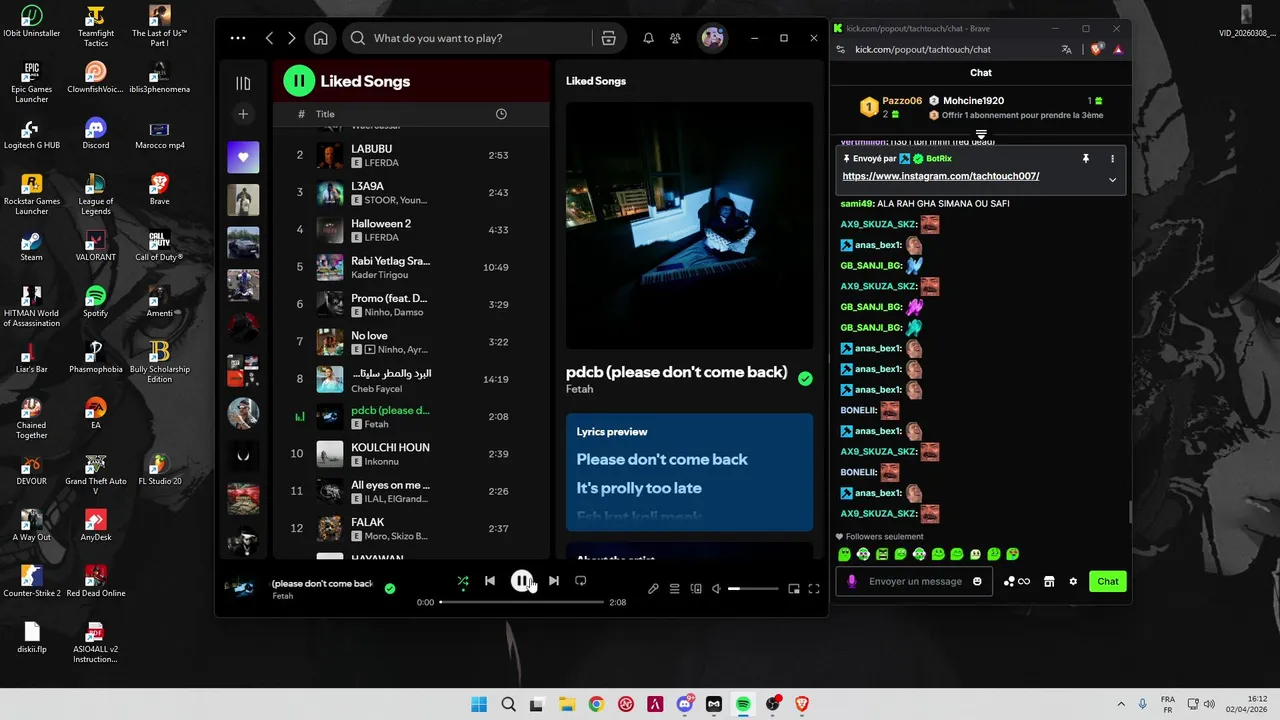
Task: Send message with green Chat button
Action: (x=1108, y=581)
